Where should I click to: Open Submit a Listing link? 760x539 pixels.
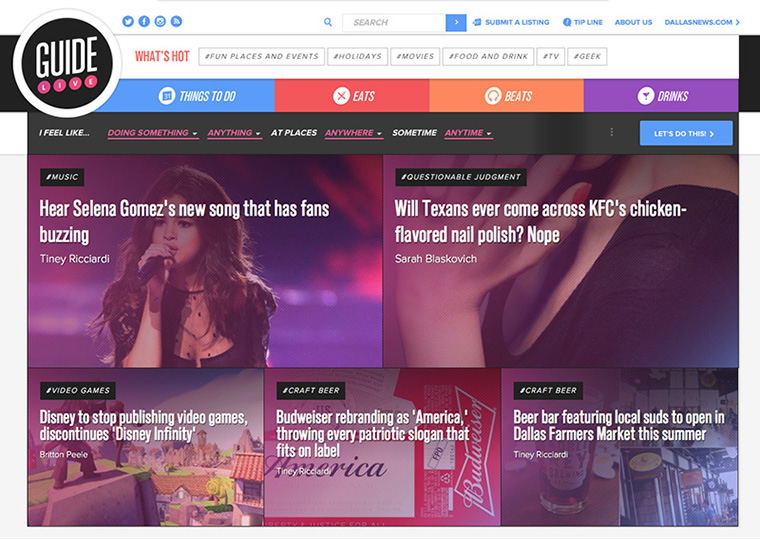(x=517, y=22)
